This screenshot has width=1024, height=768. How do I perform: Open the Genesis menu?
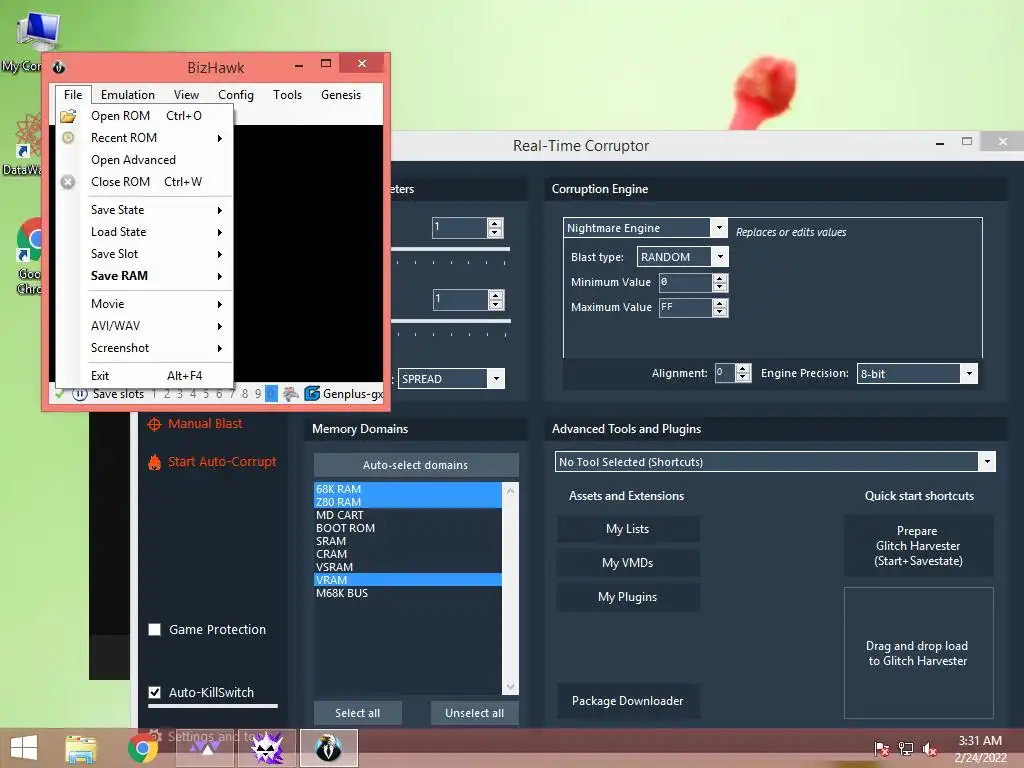341,95
